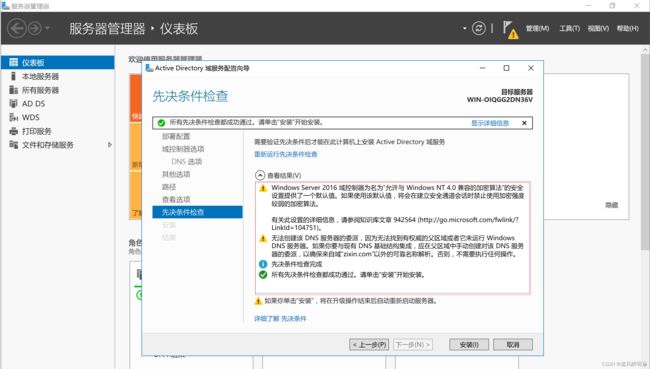The height and width of the screenshot is (369, 650).
Task: Click the 先决条件检查 page heading
Action: pyautogui.click(x=190, y=96)
